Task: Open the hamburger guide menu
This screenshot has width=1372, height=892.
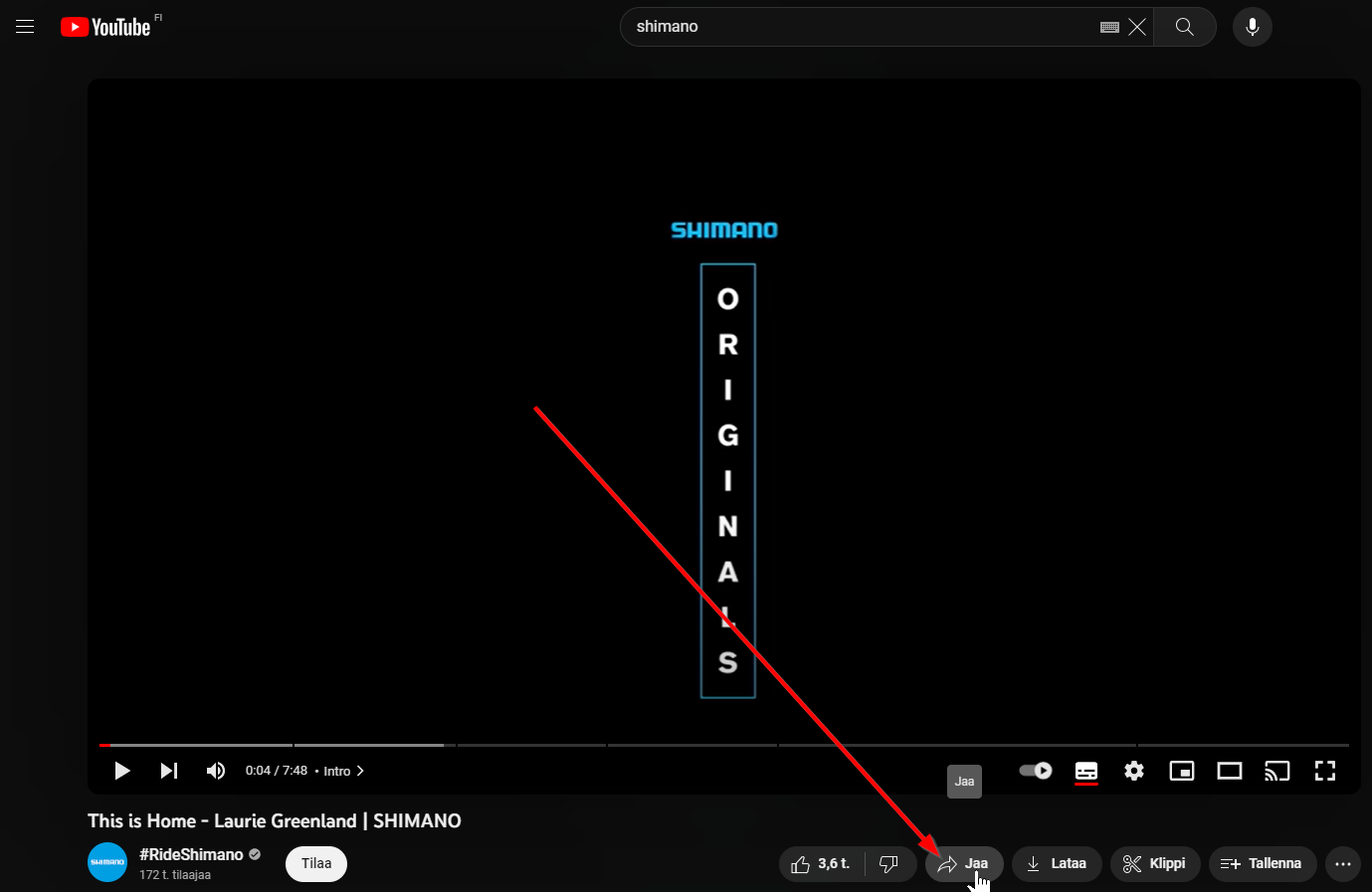Action: (25, 27)
